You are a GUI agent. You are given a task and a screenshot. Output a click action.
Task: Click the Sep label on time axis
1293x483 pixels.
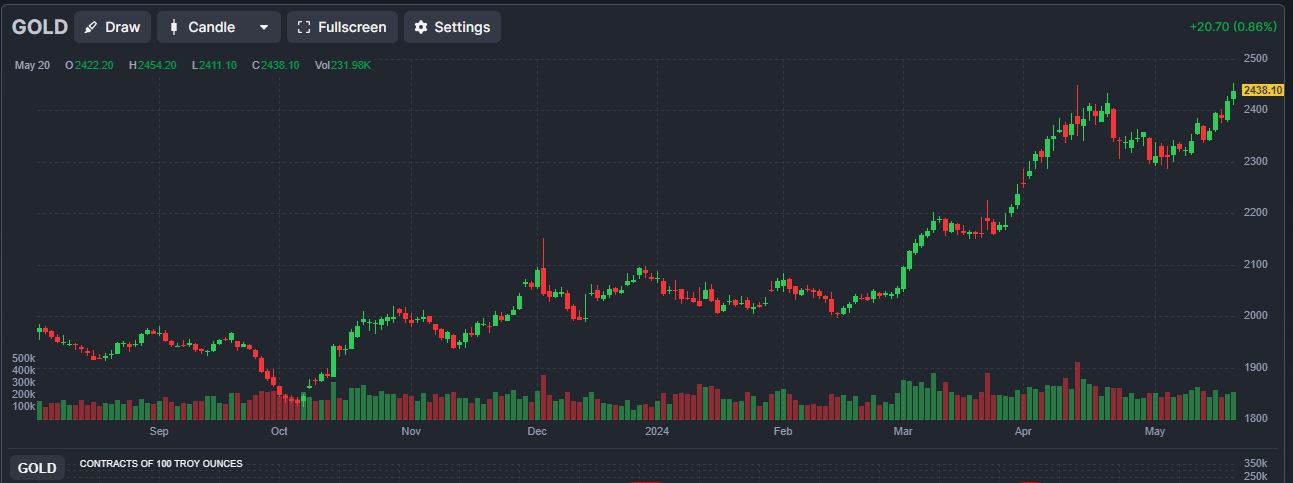pyautogui.click(x=159, y=432)
